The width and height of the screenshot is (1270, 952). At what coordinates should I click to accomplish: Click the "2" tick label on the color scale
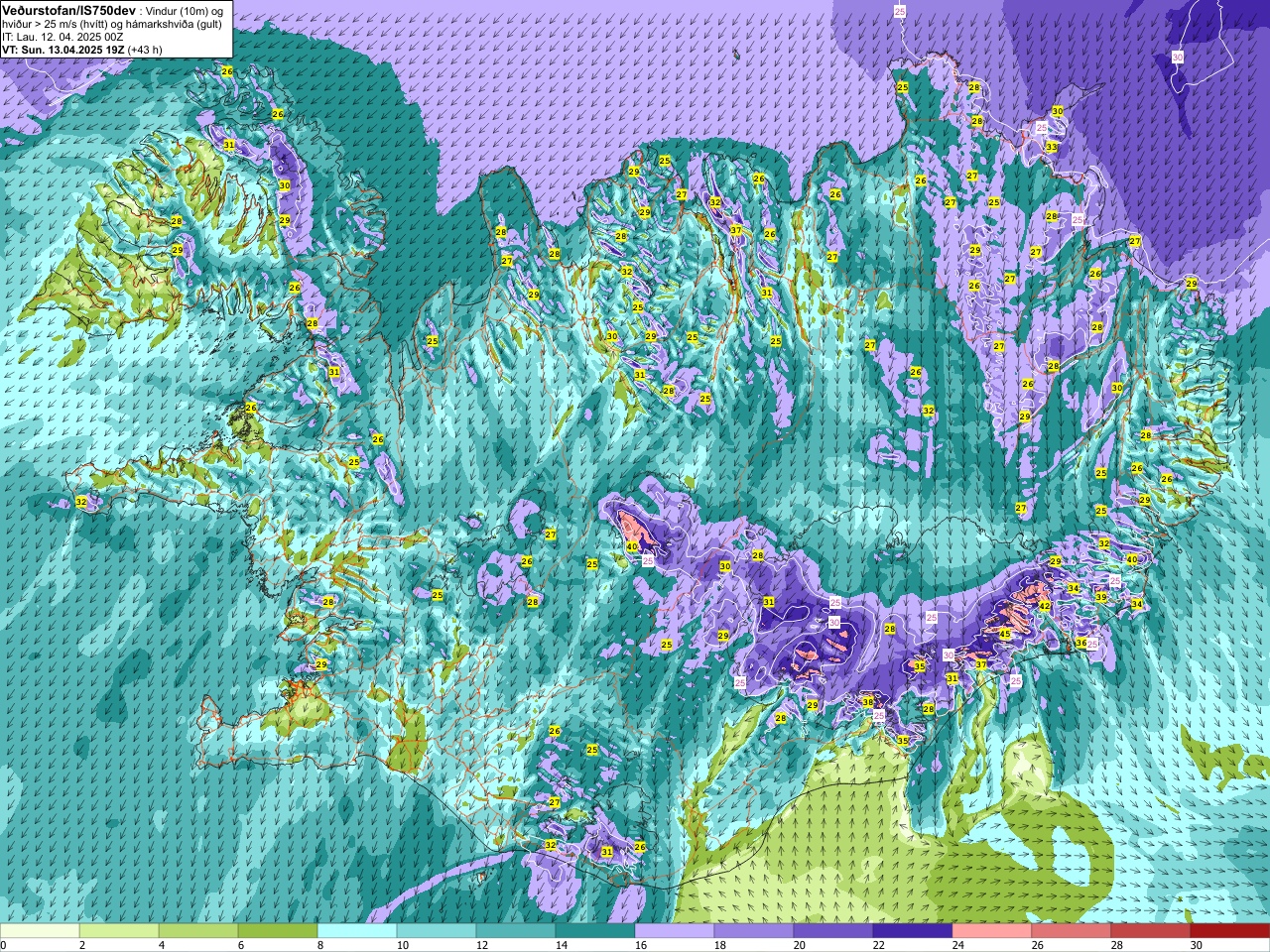pyautogui.click(x=82, y=945)
